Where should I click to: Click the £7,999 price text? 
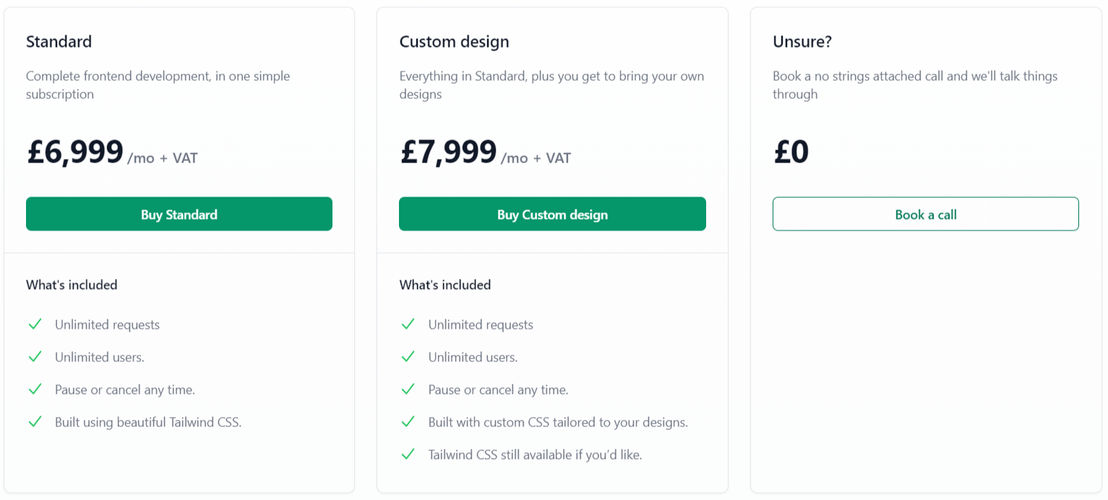click(448, 153)
